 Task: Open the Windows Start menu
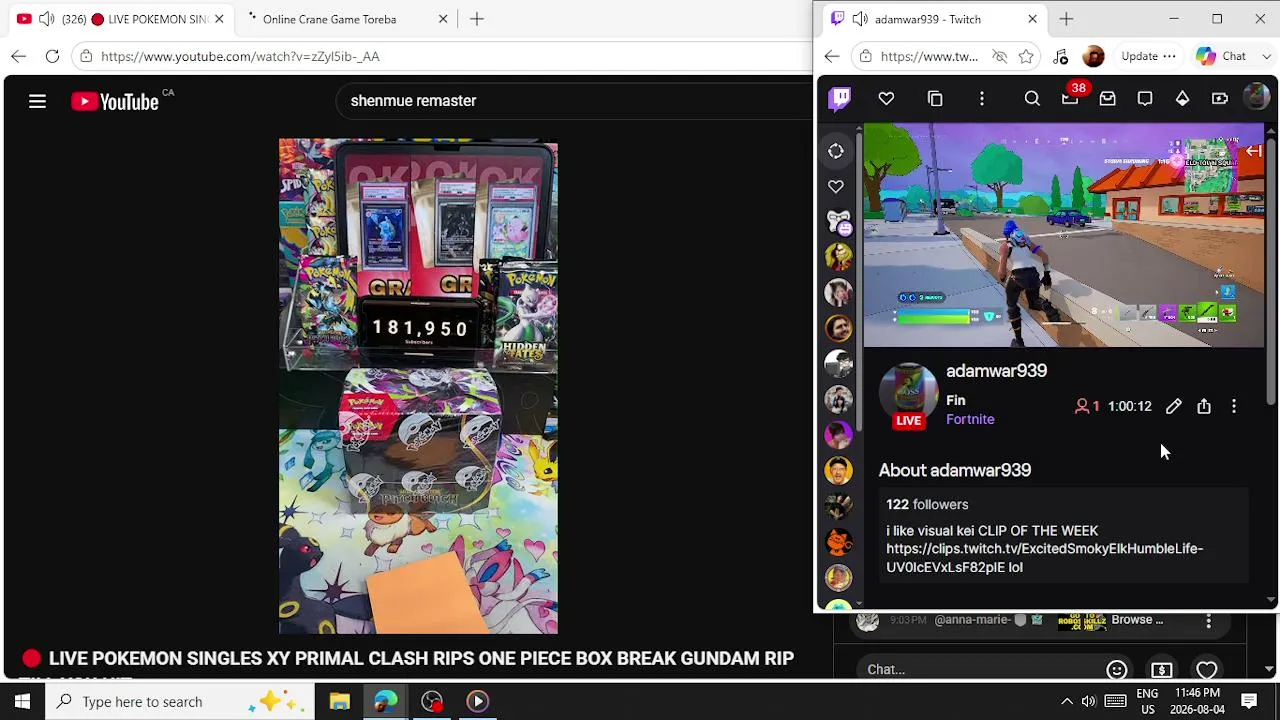click(22, 701)
